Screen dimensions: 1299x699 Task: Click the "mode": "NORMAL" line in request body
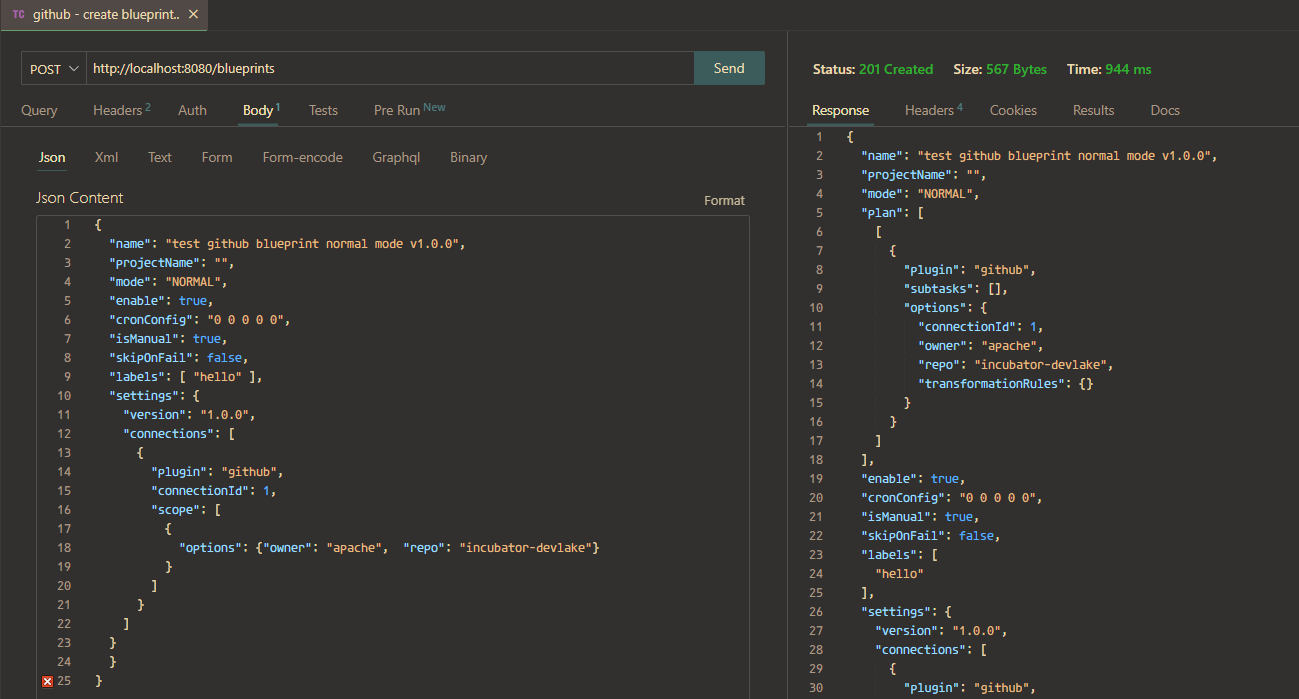click(169, 281)
